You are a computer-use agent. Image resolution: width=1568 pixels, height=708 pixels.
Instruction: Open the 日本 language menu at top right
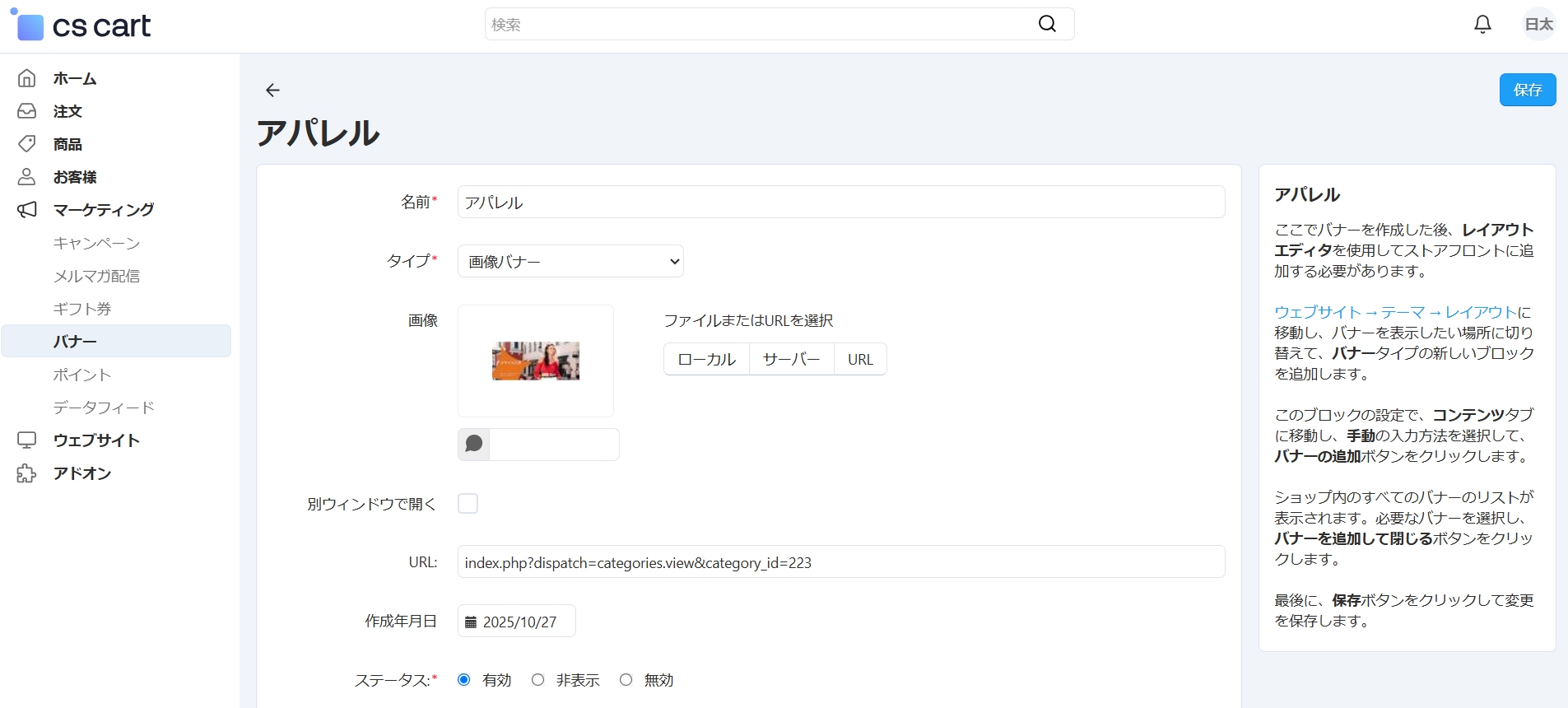click(1538, 25)
